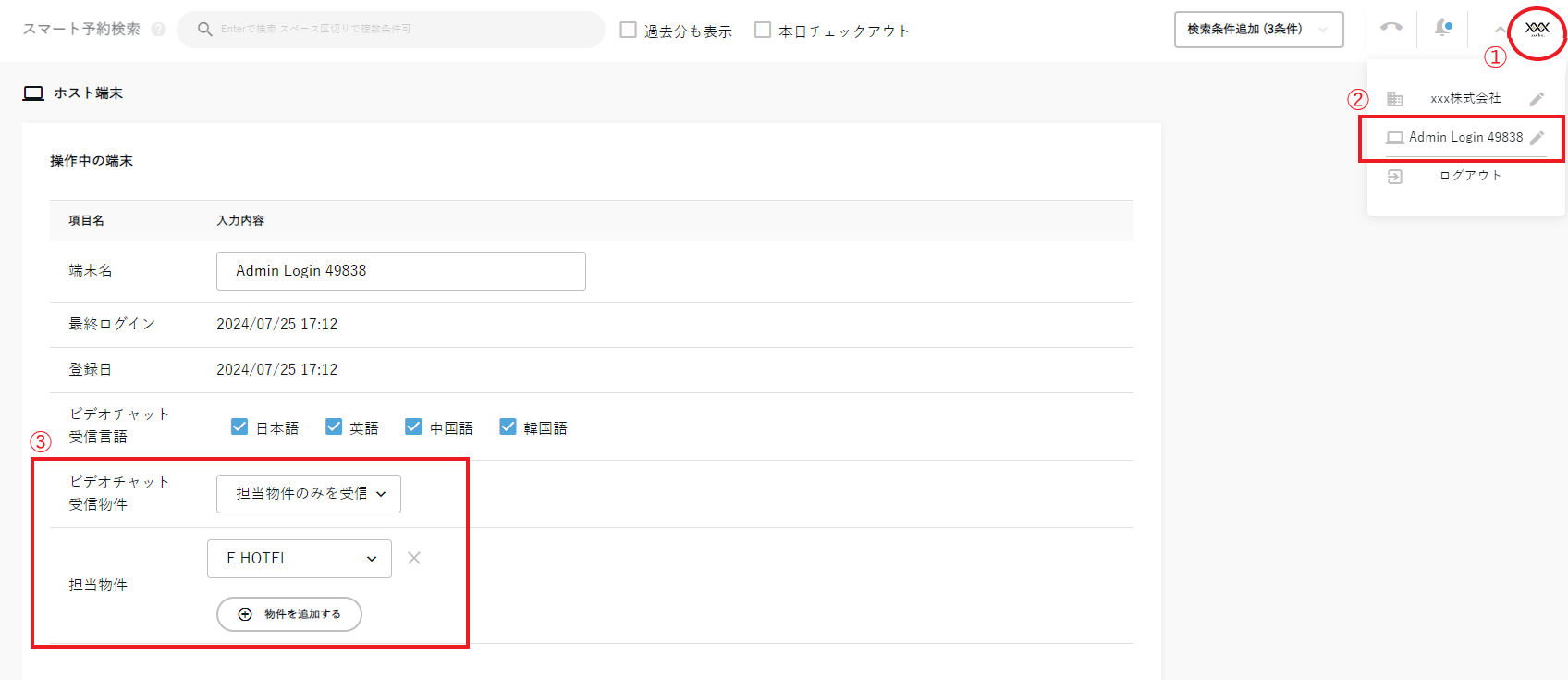Open the 担当物件のみを受信 dropdown

pos(309,494)
